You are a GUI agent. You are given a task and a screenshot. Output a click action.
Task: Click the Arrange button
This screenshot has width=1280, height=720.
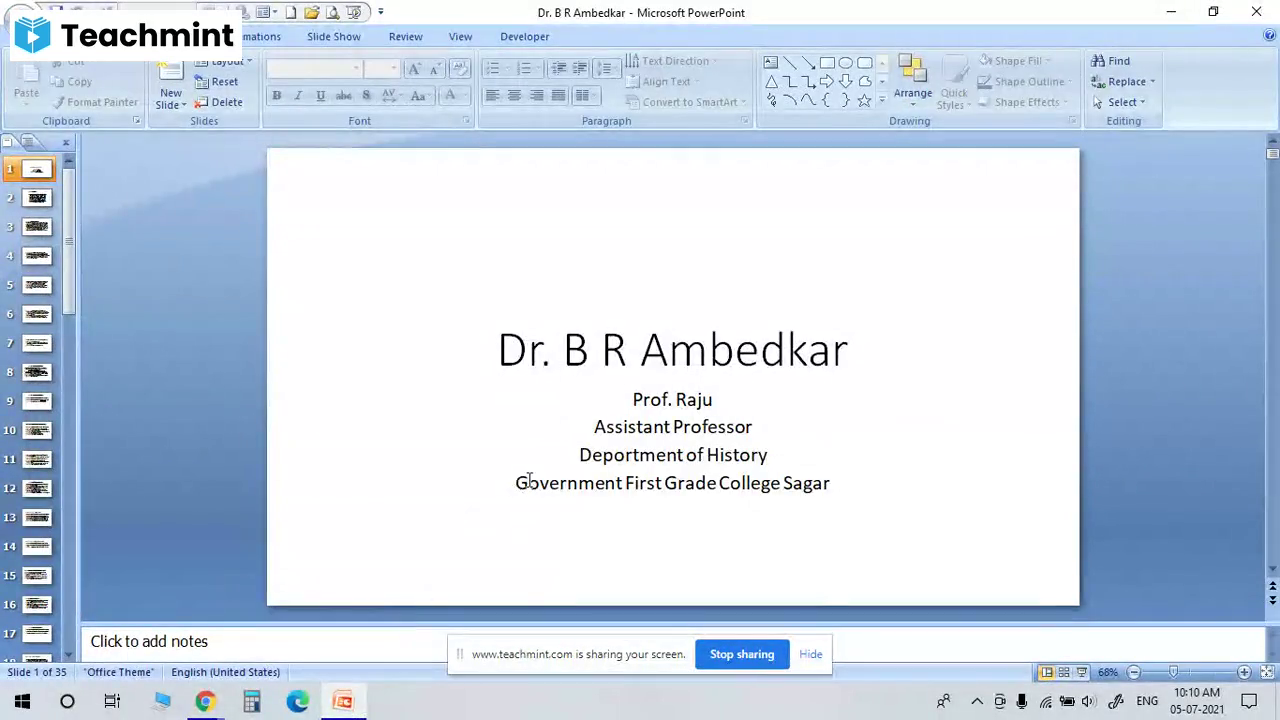click(x=912, y=80)
